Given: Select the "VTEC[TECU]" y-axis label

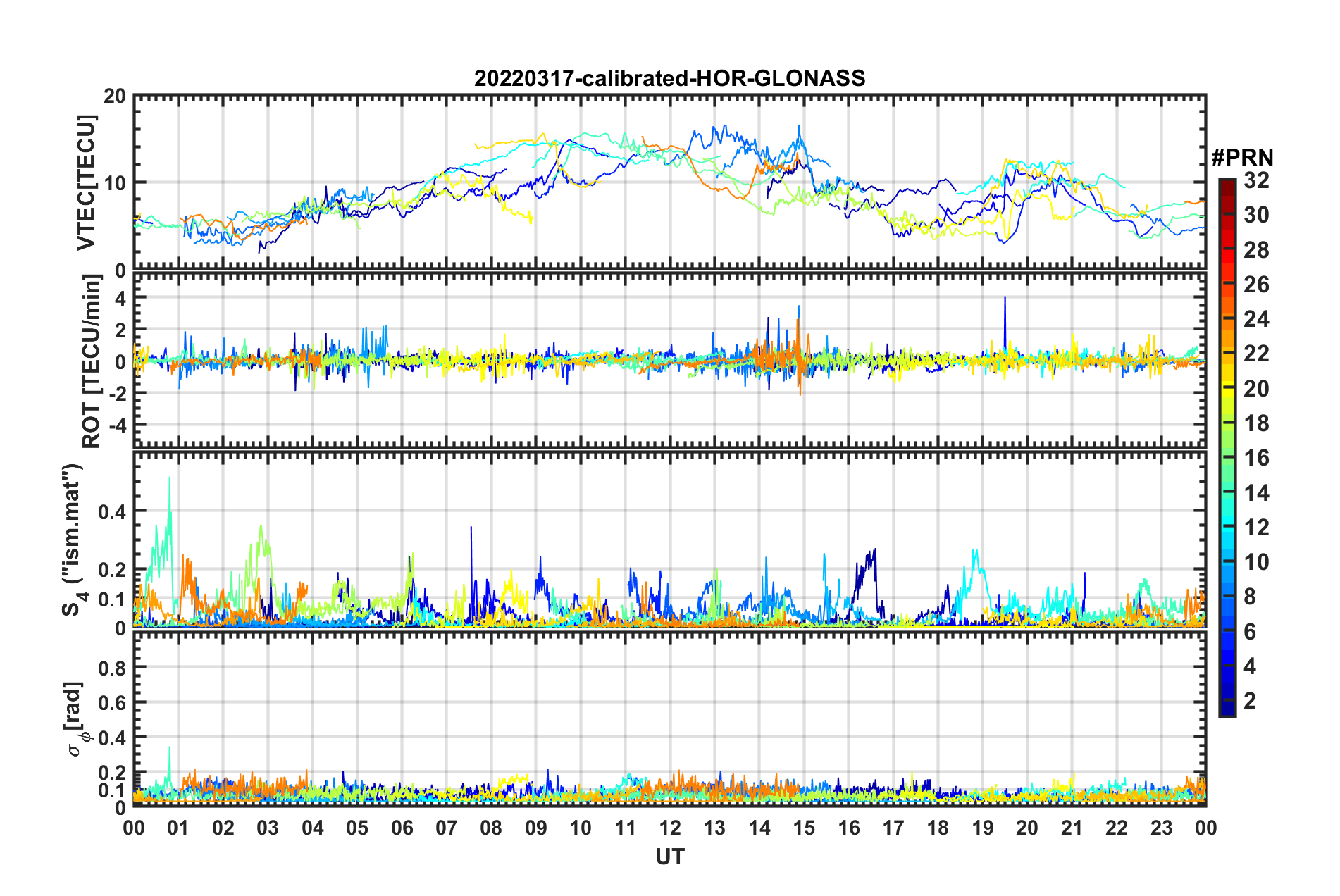Looking at the screenshot, I should (x=86, y=182).
